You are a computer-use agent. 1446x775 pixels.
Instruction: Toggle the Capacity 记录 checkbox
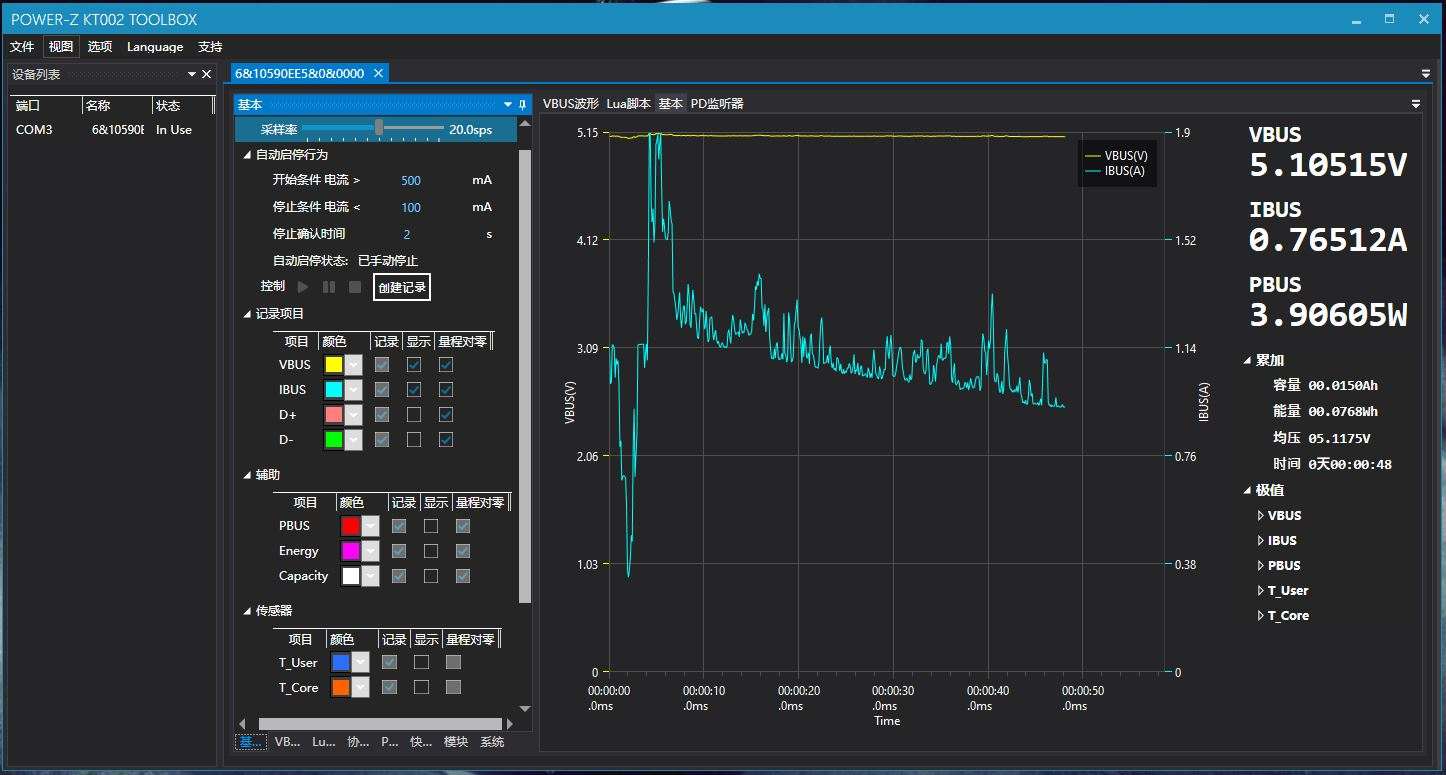(399, 576)
